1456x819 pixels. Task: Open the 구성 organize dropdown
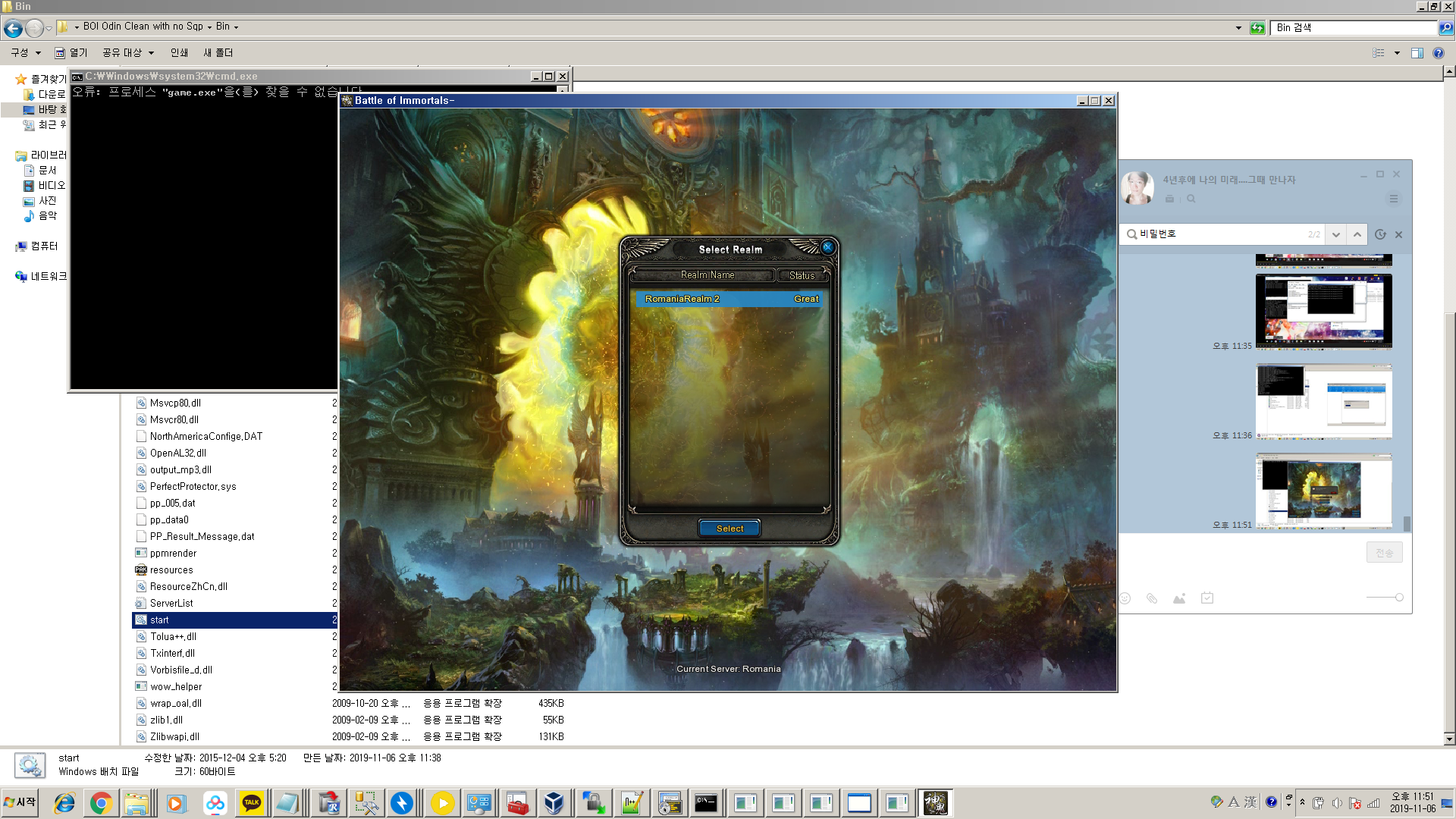pyautogui.click(x=26, y=53)
